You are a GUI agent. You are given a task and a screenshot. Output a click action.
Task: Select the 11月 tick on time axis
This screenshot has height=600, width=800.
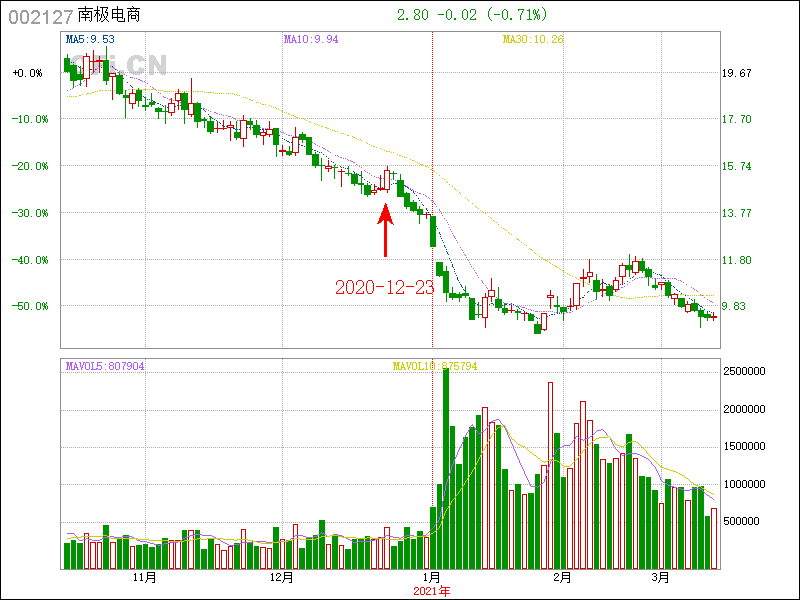pyautogui.click(x=144, y=578)
